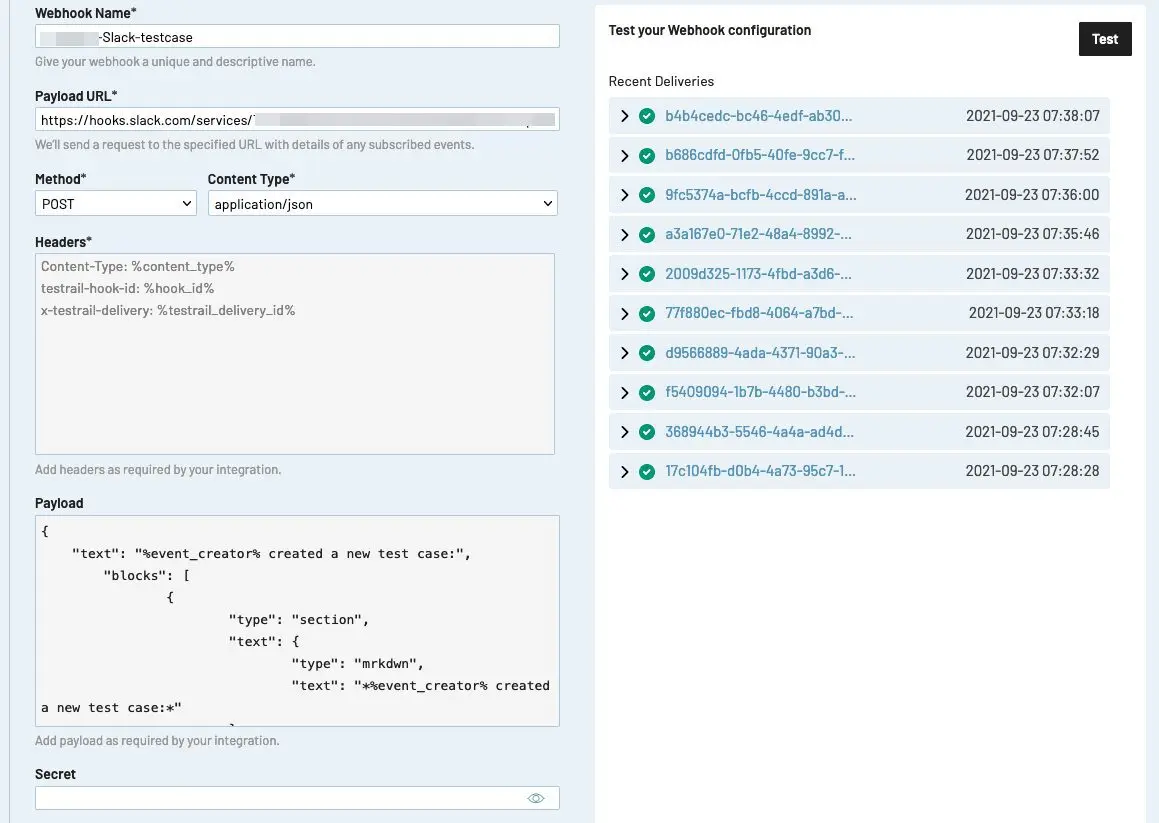Expand the b4b4cedc delivery chevron
1159x823 pixels.
click(x=625, y=116)
